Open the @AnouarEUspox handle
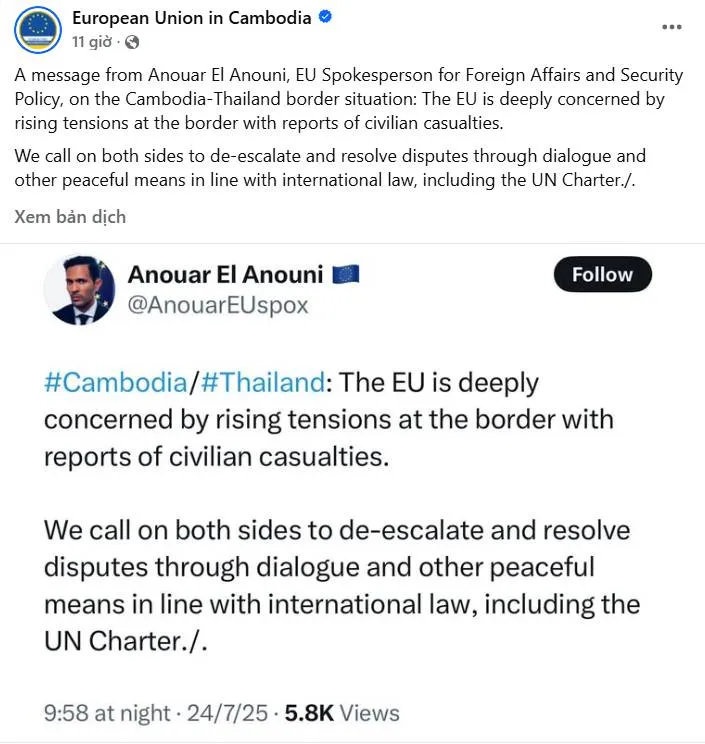Viewport: 705px width, 744px height. (218, 305)
